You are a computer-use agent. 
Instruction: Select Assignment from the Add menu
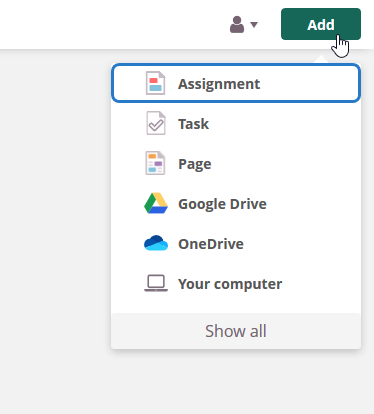236,83
